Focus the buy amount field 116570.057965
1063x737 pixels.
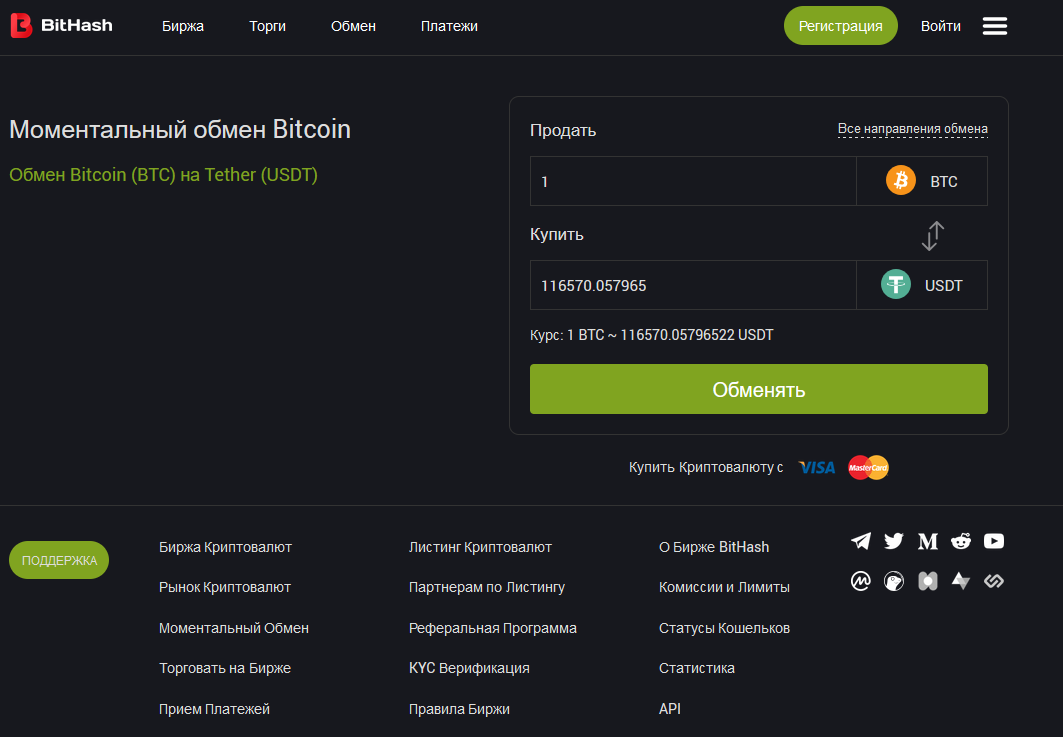click(693, 285)
